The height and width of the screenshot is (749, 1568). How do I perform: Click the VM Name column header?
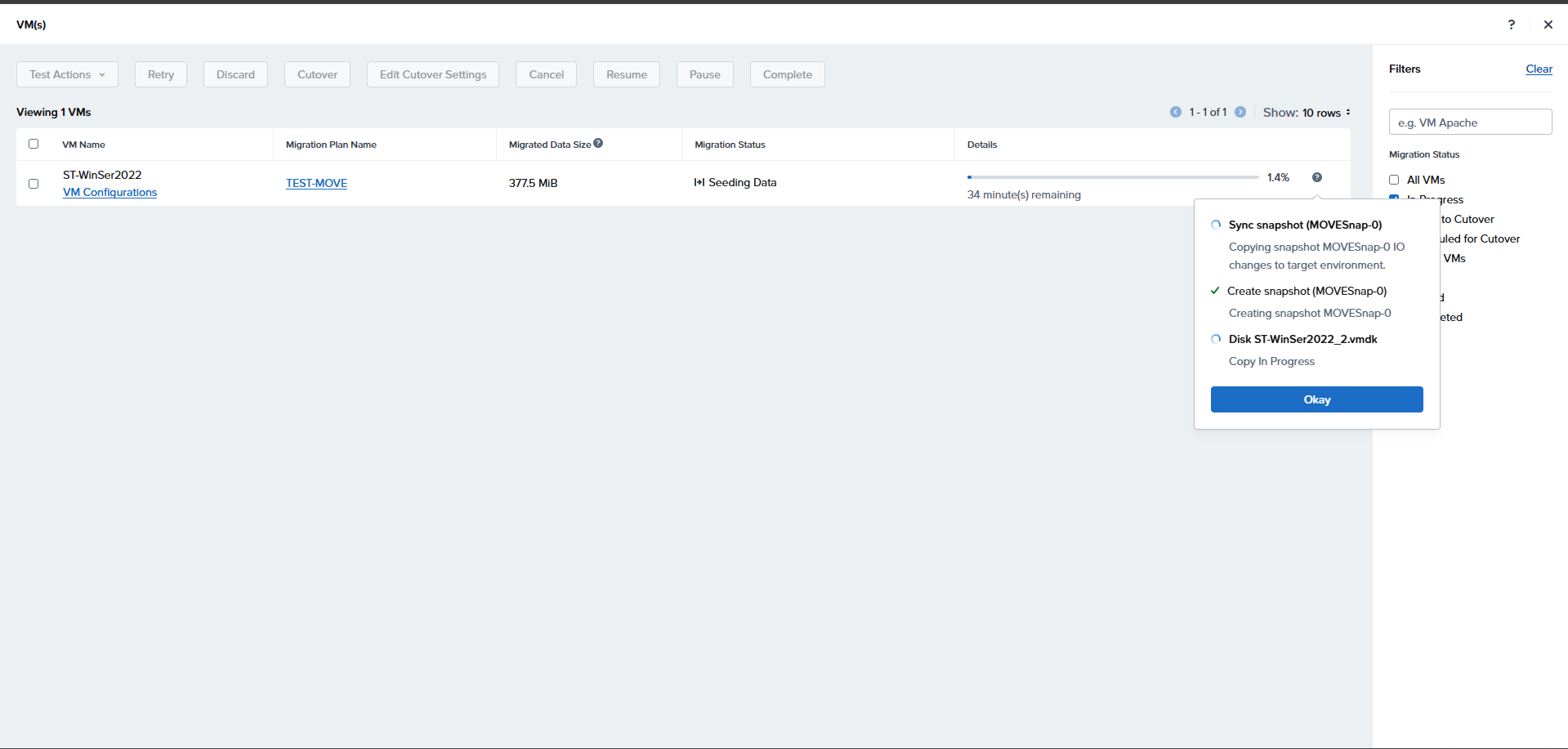[x=84, y=145]
